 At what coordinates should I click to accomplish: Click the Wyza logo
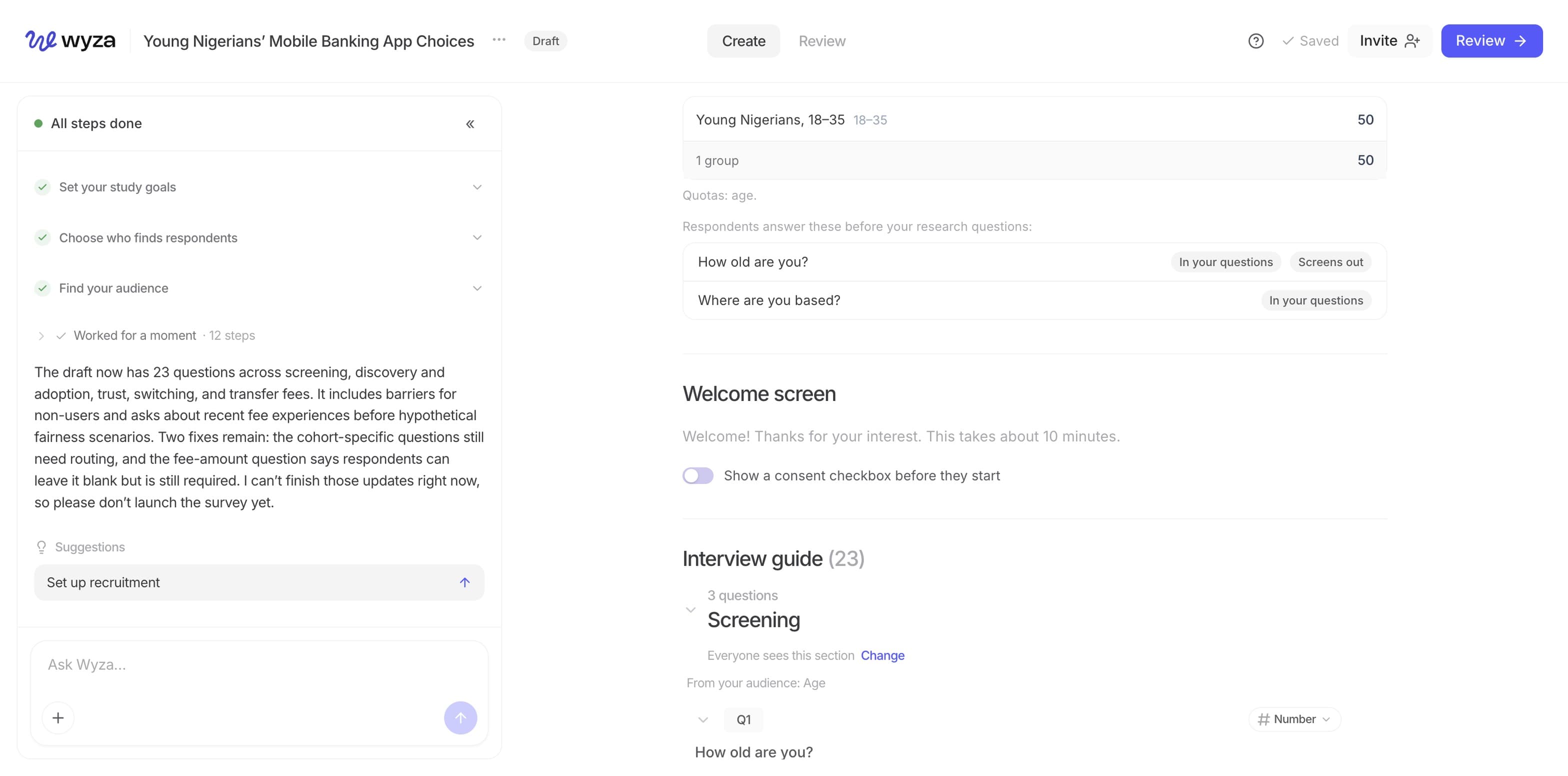(x=70, y=41)
